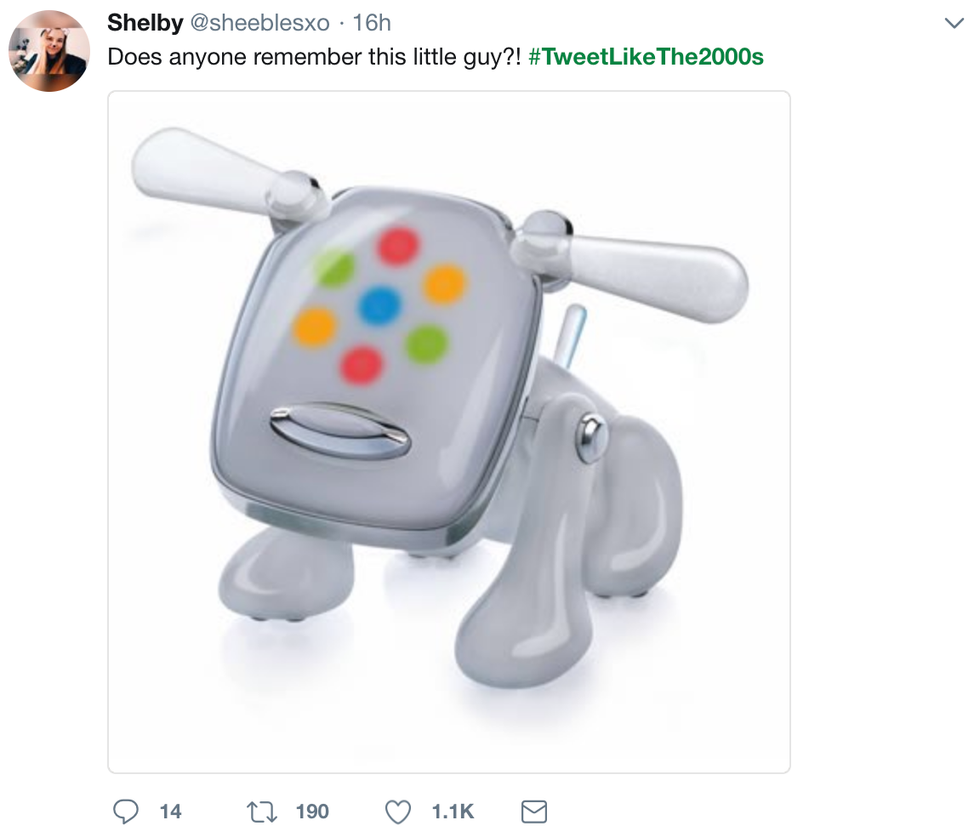Click the envelope direct message icon
Screen dimensions: 980x837
[x=535, y=811]
